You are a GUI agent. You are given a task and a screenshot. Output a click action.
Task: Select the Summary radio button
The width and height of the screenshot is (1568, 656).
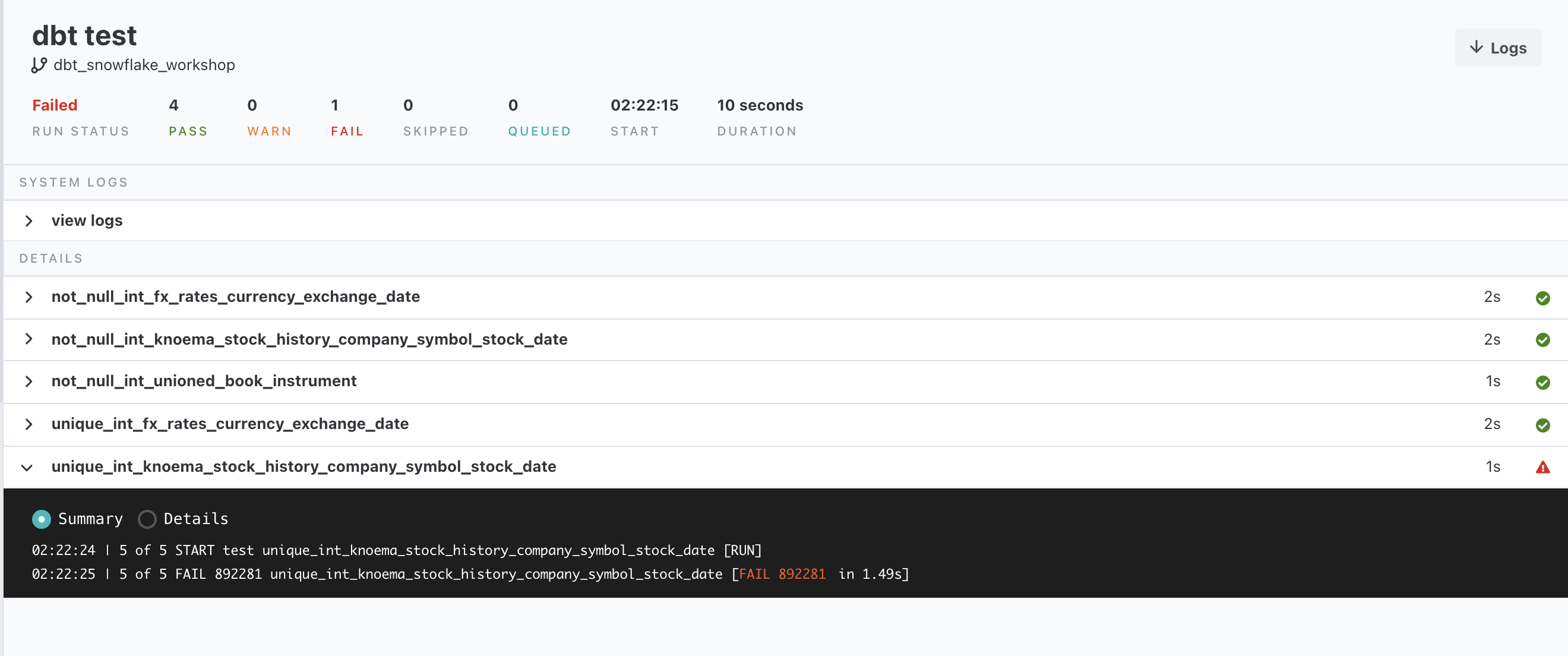click(x=41, y=519)
